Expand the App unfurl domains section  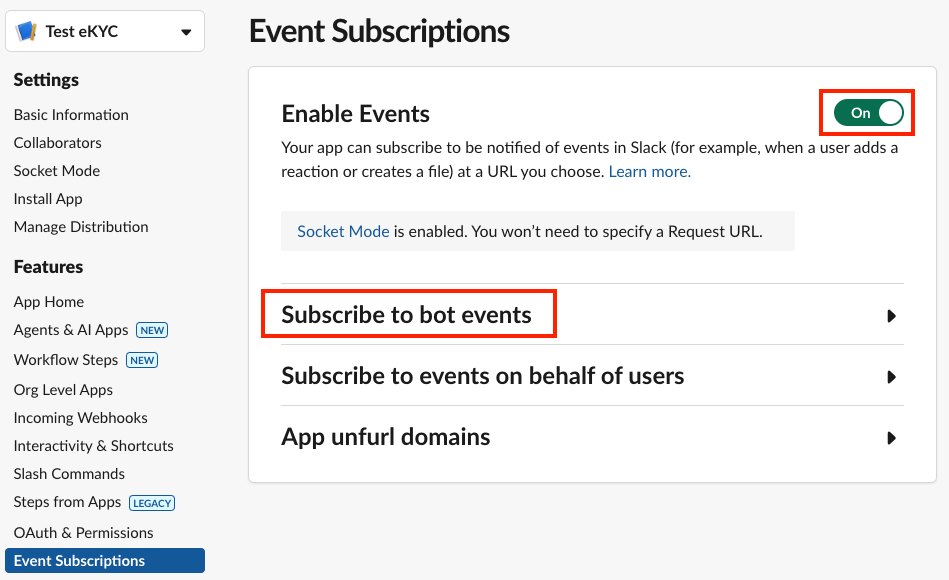click(592, 437)
